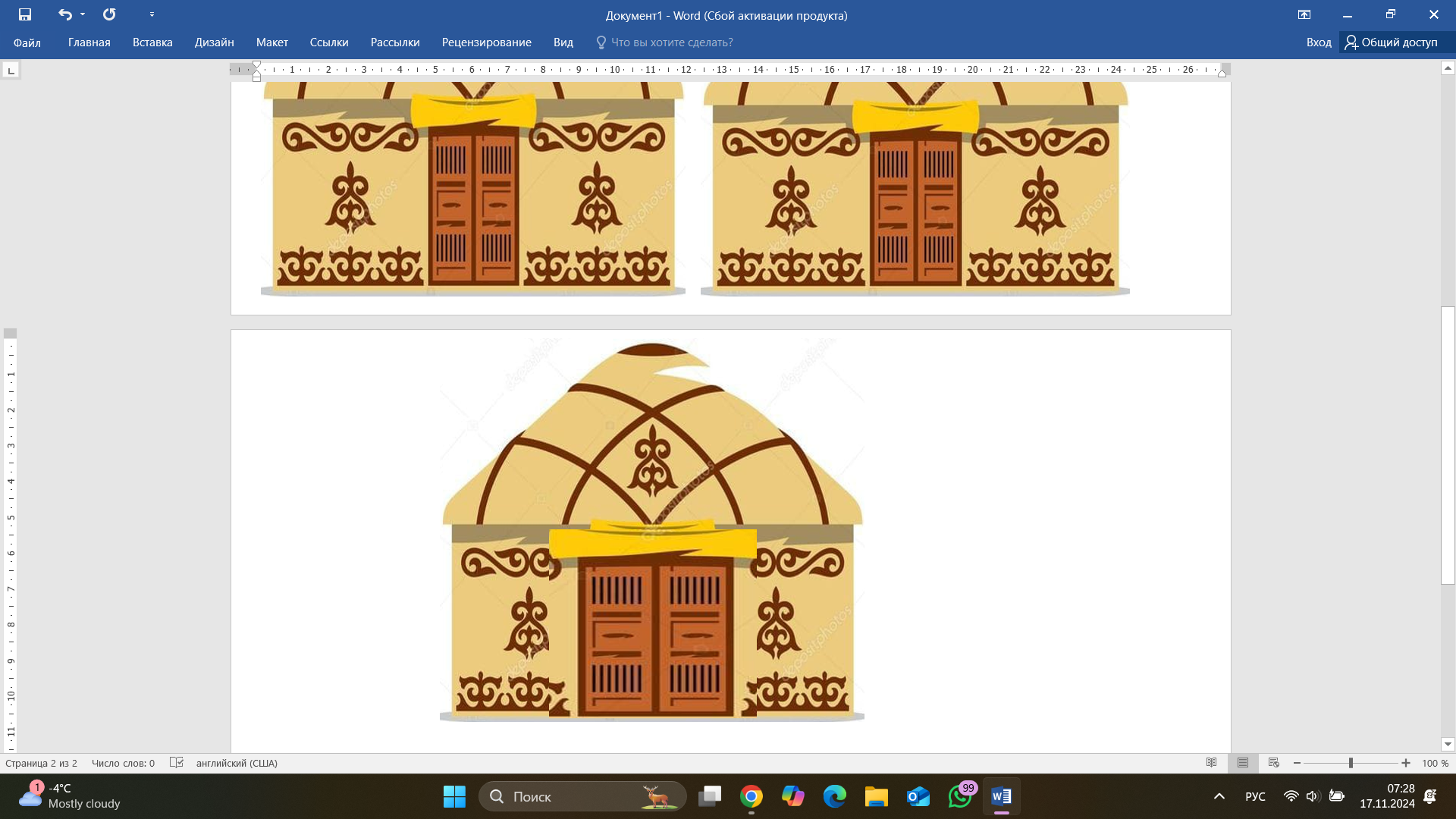Toggle Print Layout view button
Screen dimensions: 1456x819
[1243, 763]
